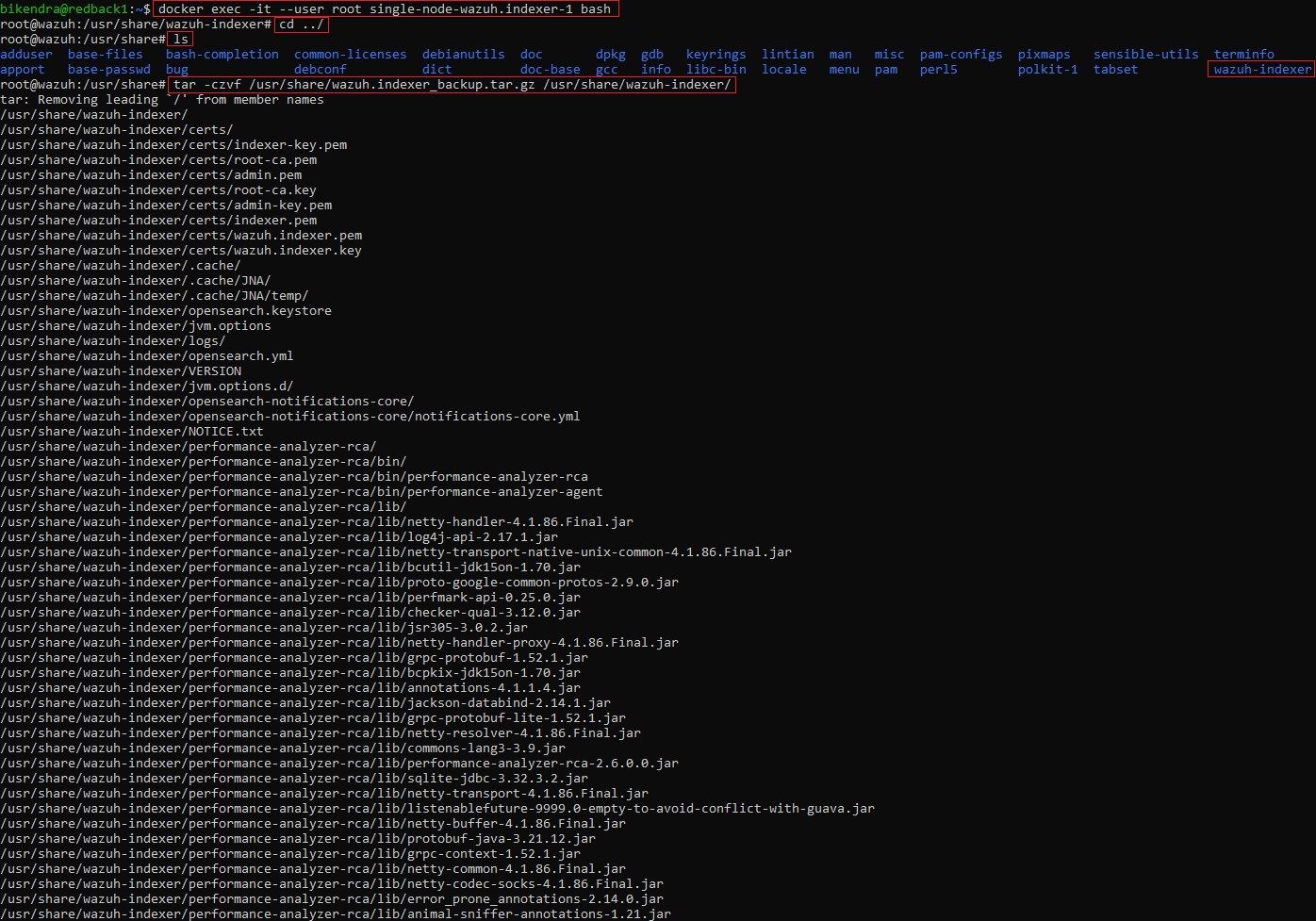Click the 'jvm.options.d/' output line
This screenshot has width=1316, height=921.
[x=147, y=386]
